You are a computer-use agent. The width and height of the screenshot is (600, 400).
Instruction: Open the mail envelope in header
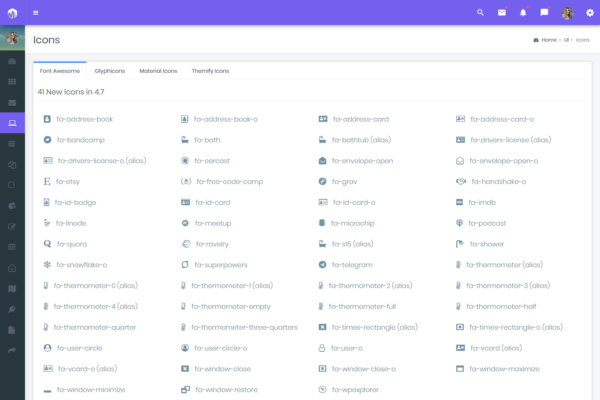click(x=502, y=13)
